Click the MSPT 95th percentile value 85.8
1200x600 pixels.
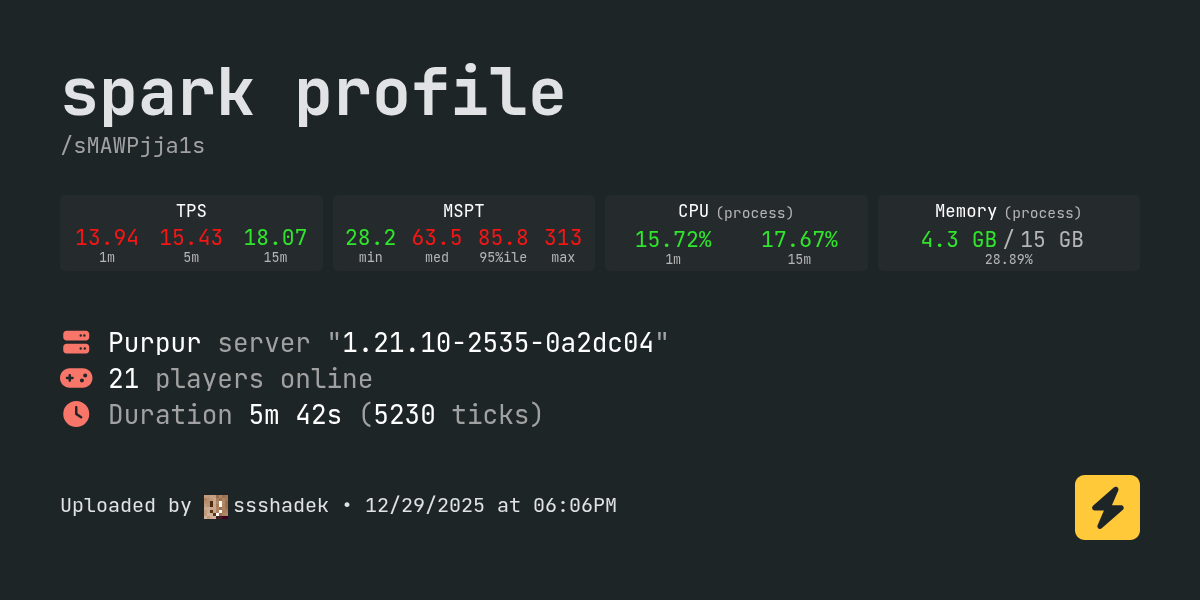[x=503, y=238]
